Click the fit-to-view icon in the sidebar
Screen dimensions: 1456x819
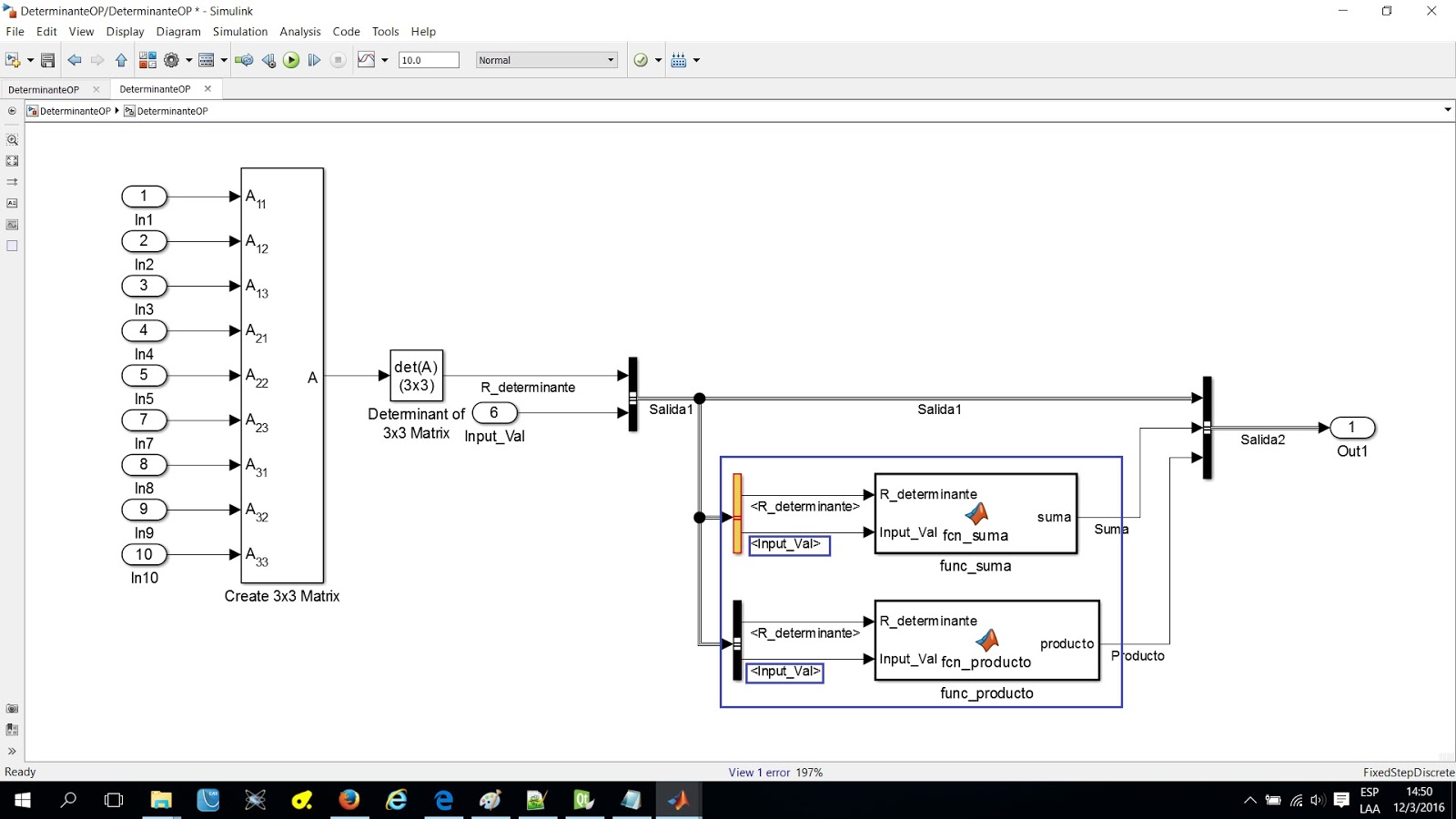[12, 160]
